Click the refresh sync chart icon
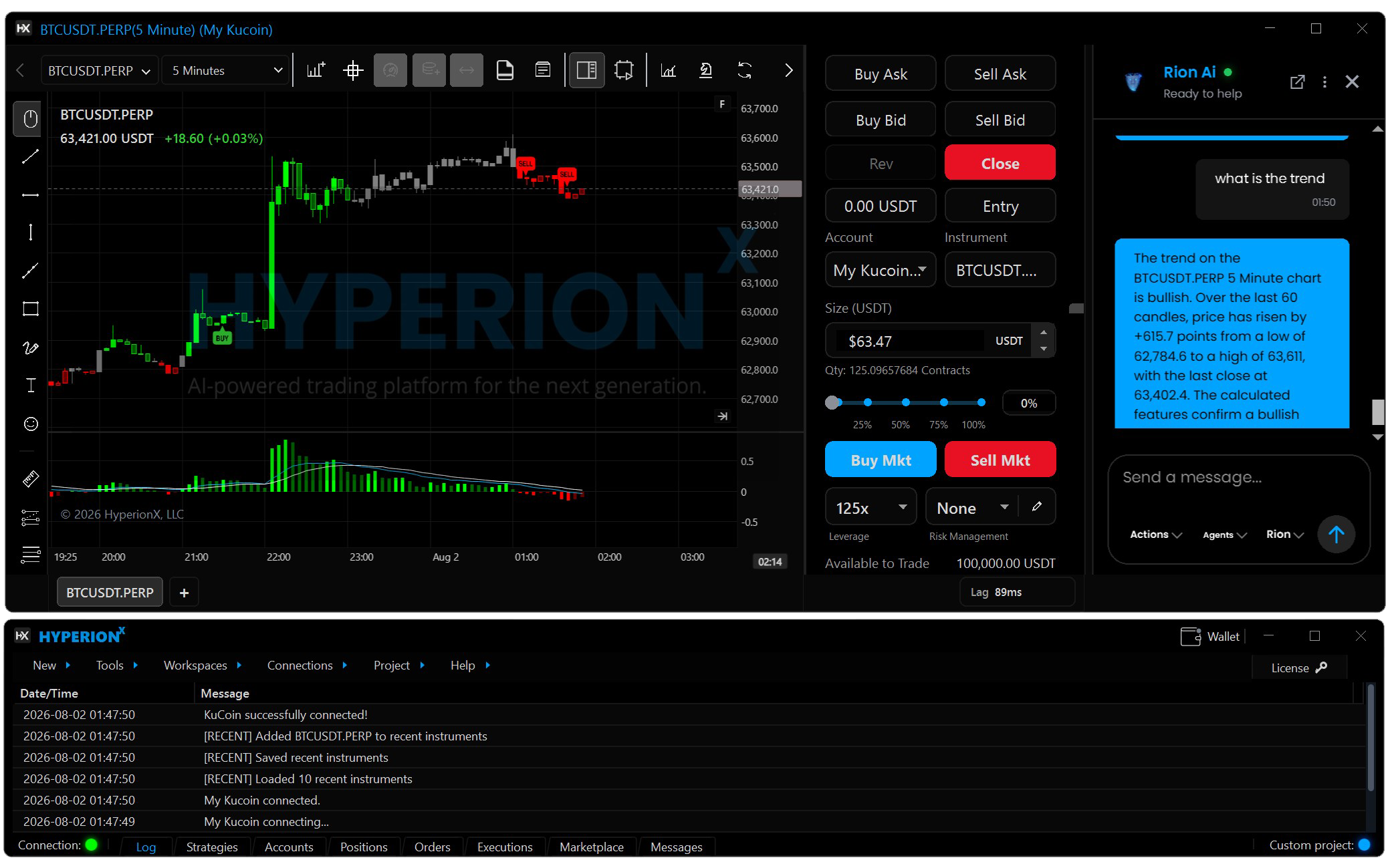 (745, 70)
